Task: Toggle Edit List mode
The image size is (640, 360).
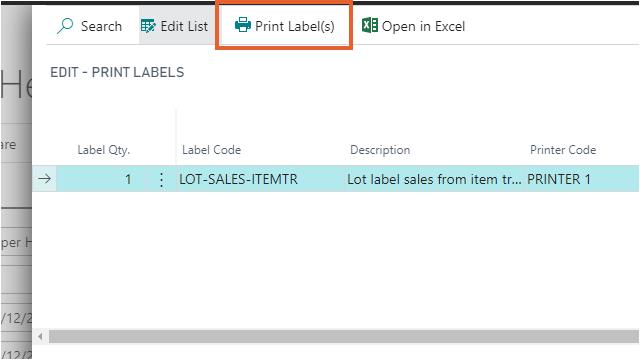Action: point(175,26)
